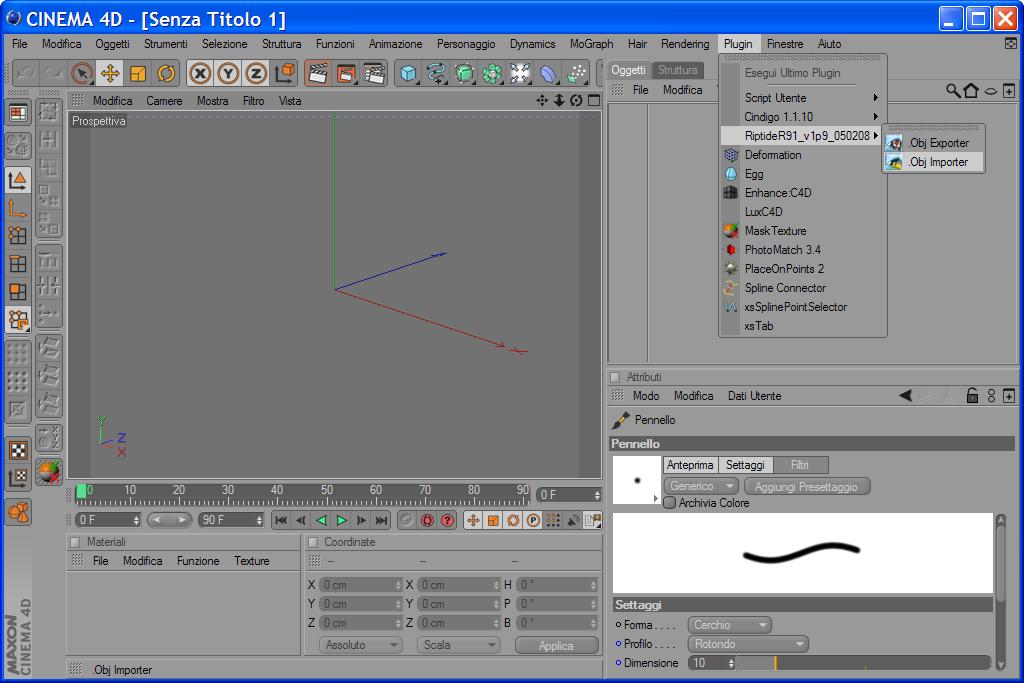1024x683 pixels.
Task: Click the 90 F end frame field
Action: click(231, 520)
